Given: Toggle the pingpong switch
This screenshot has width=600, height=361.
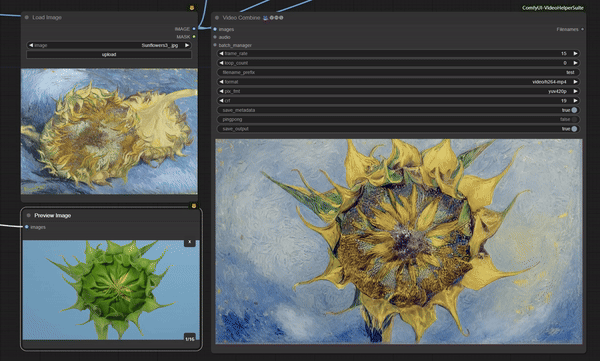Looking at the screenshot, I should point(574,119).
